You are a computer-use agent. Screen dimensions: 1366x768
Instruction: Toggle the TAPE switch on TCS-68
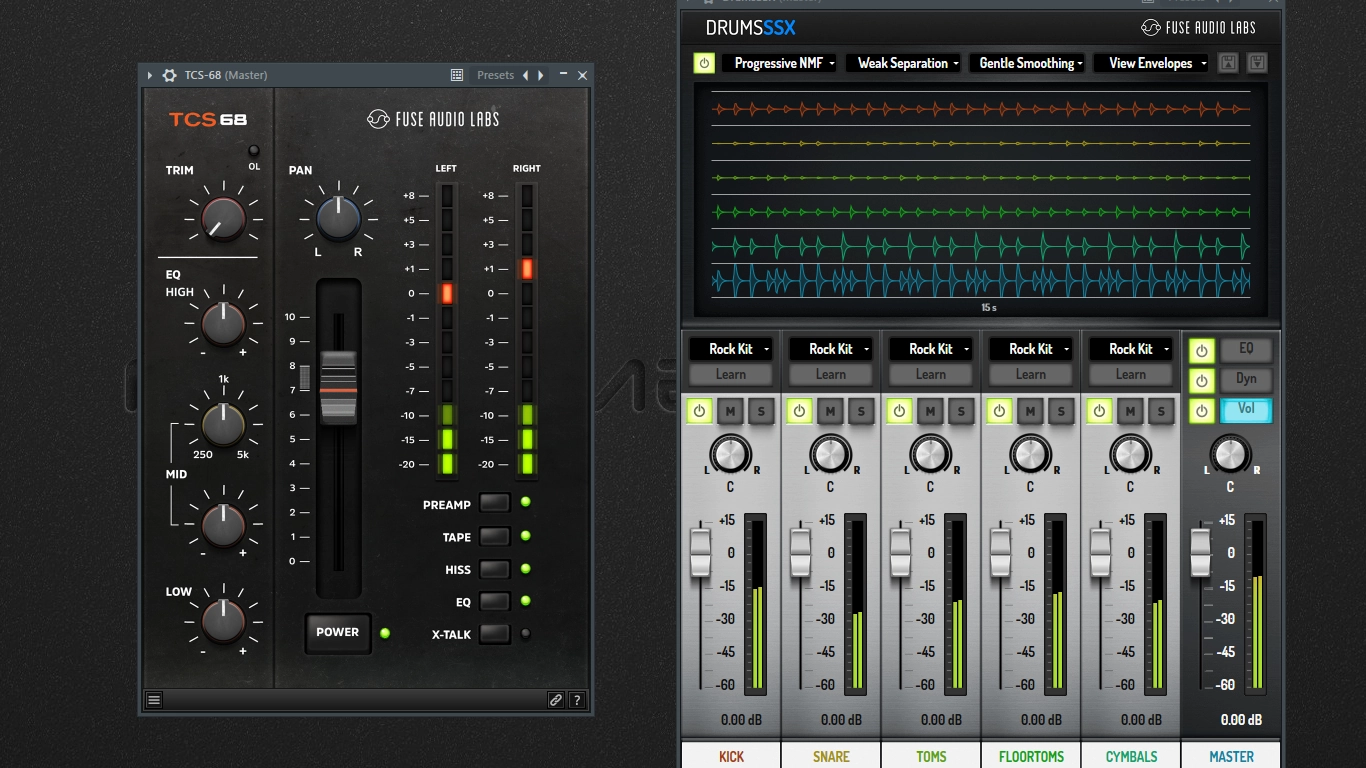click(x=494, y=536)
